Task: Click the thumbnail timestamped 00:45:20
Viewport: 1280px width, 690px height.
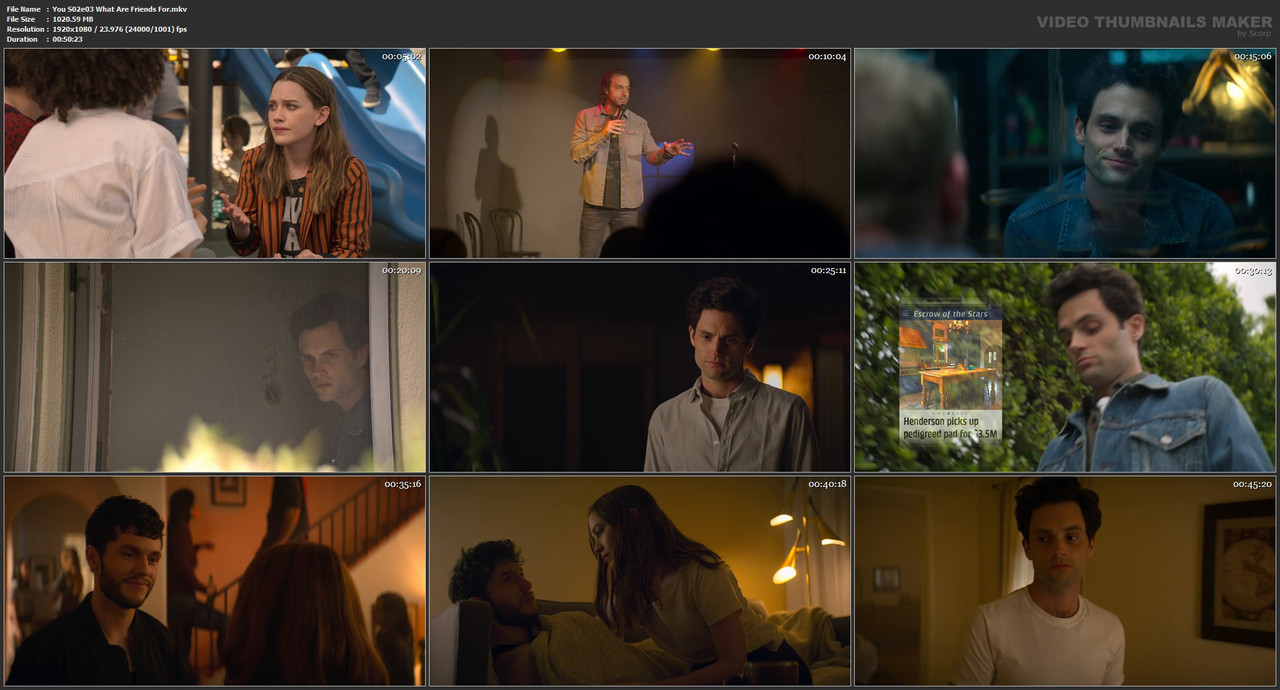Action: click(x=1065, y=581)
